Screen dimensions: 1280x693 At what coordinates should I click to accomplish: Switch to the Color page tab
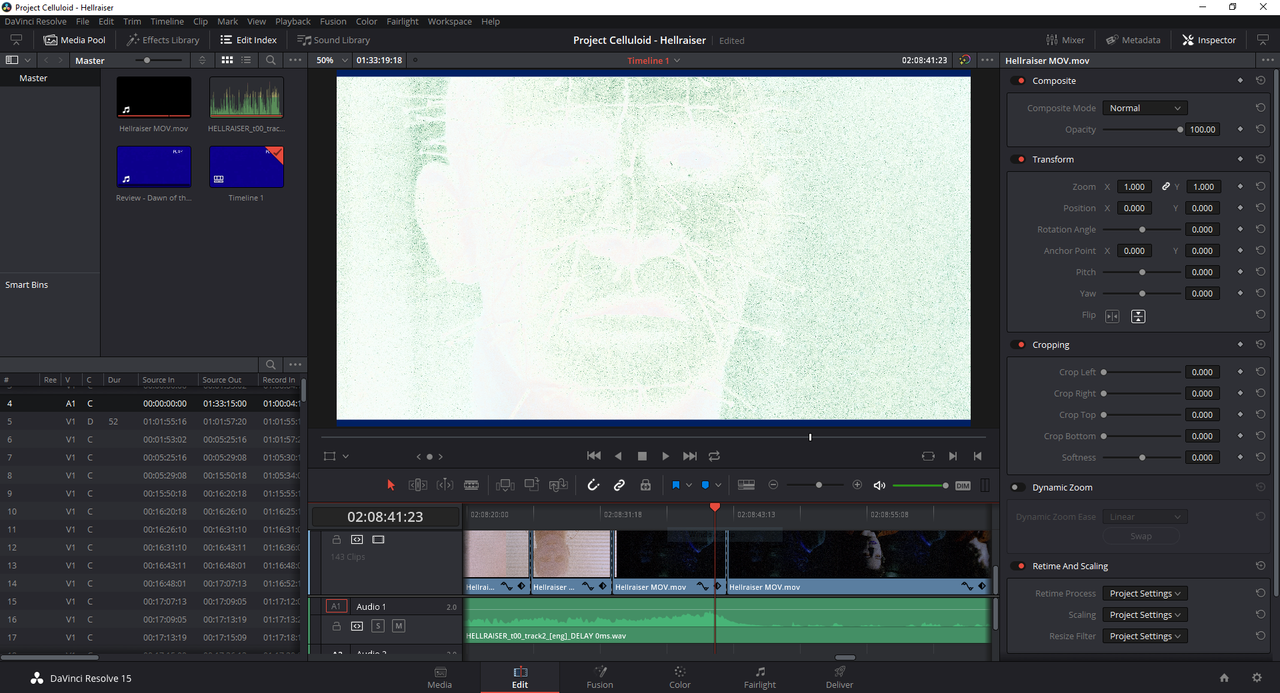tap(680, 677)
